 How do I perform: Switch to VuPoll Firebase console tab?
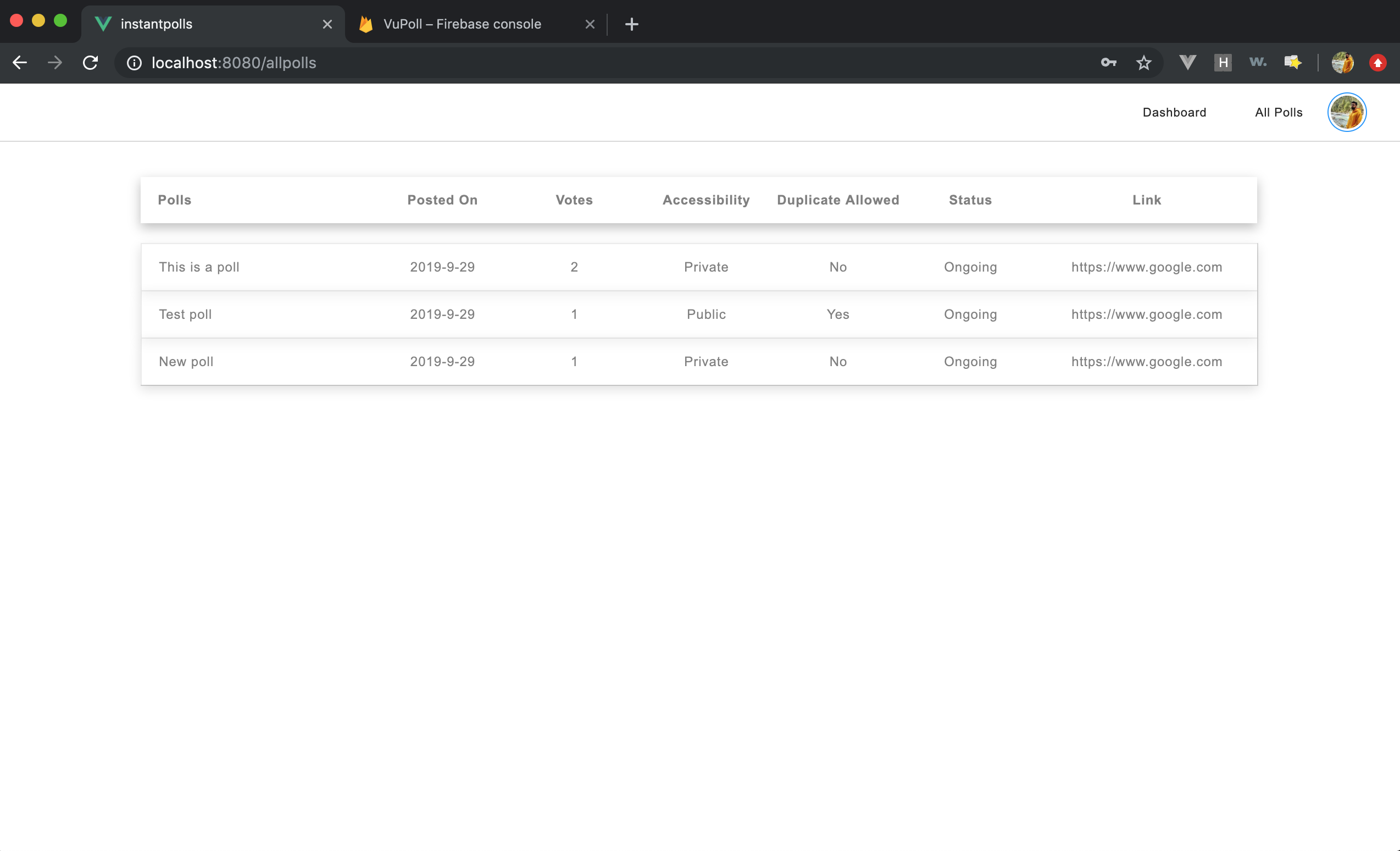pyautogui.click(x=462, y=24)
